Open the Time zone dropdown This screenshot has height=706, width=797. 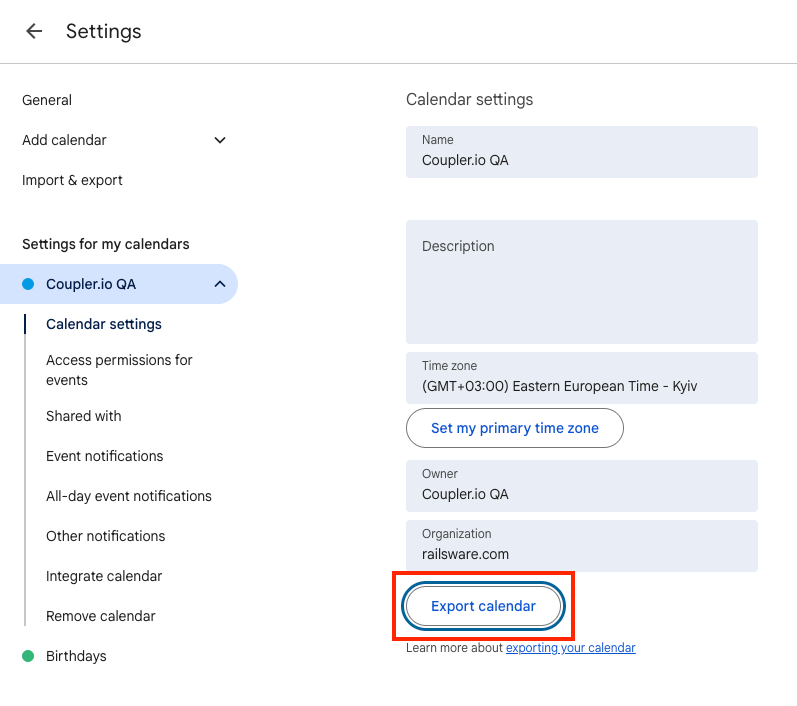tap(581, 378)
